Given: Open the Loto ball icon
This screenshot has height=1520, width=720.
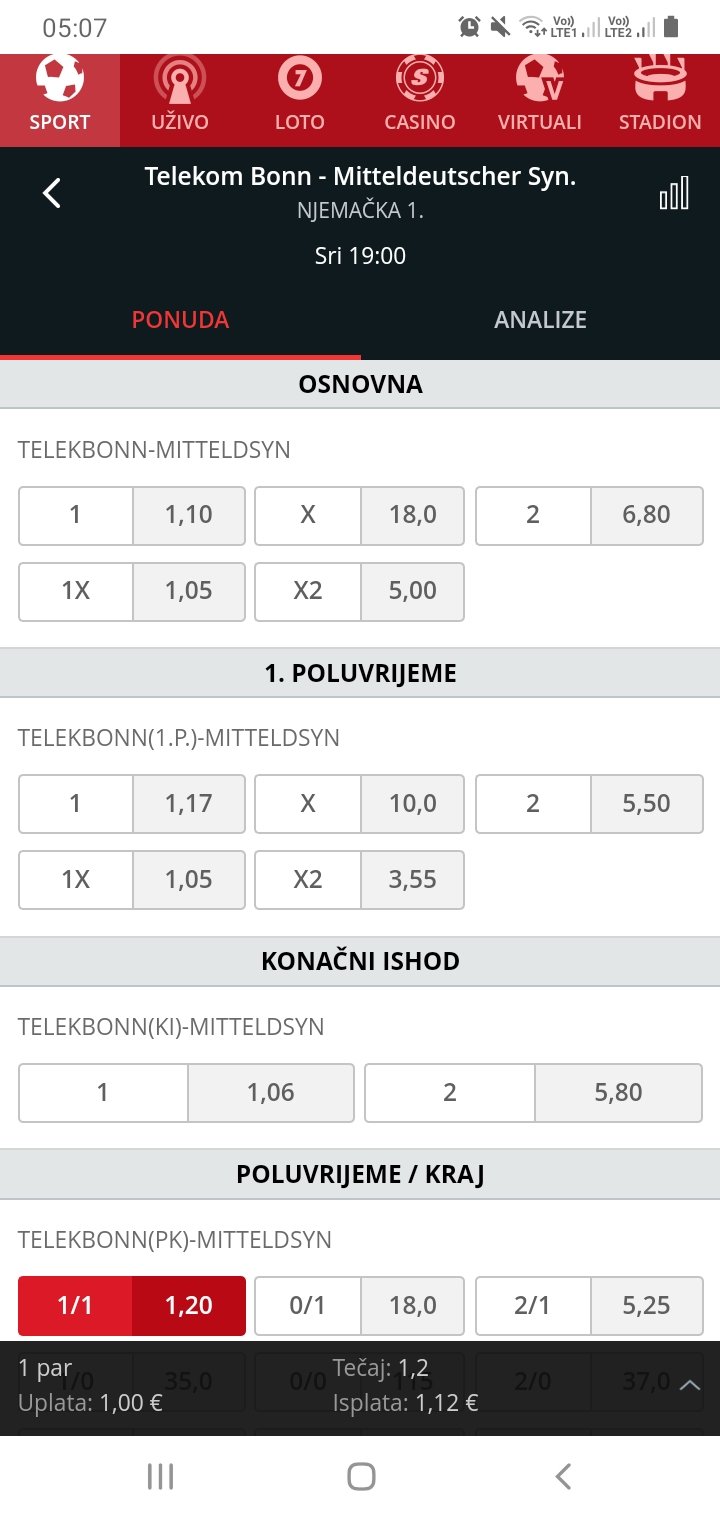Looking at the screenshot, I should 300,80.
